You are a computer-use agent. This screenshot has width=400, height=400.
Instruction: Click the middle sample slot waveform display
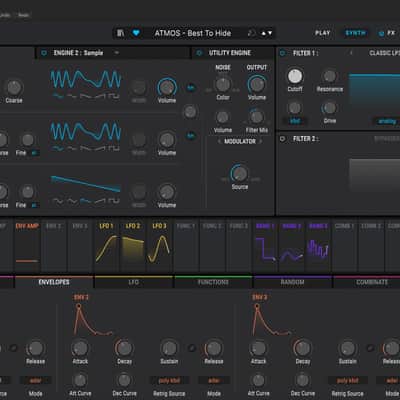tap(86, 131)
